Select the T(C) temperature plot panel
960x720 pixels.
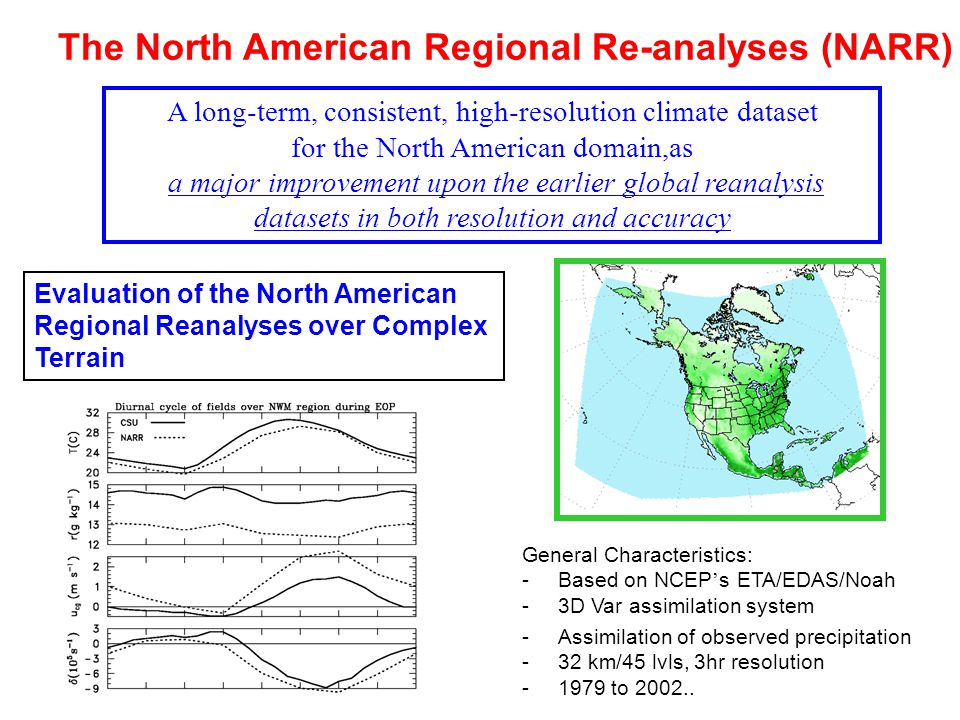pyautogui.click(x=262, y=443)
